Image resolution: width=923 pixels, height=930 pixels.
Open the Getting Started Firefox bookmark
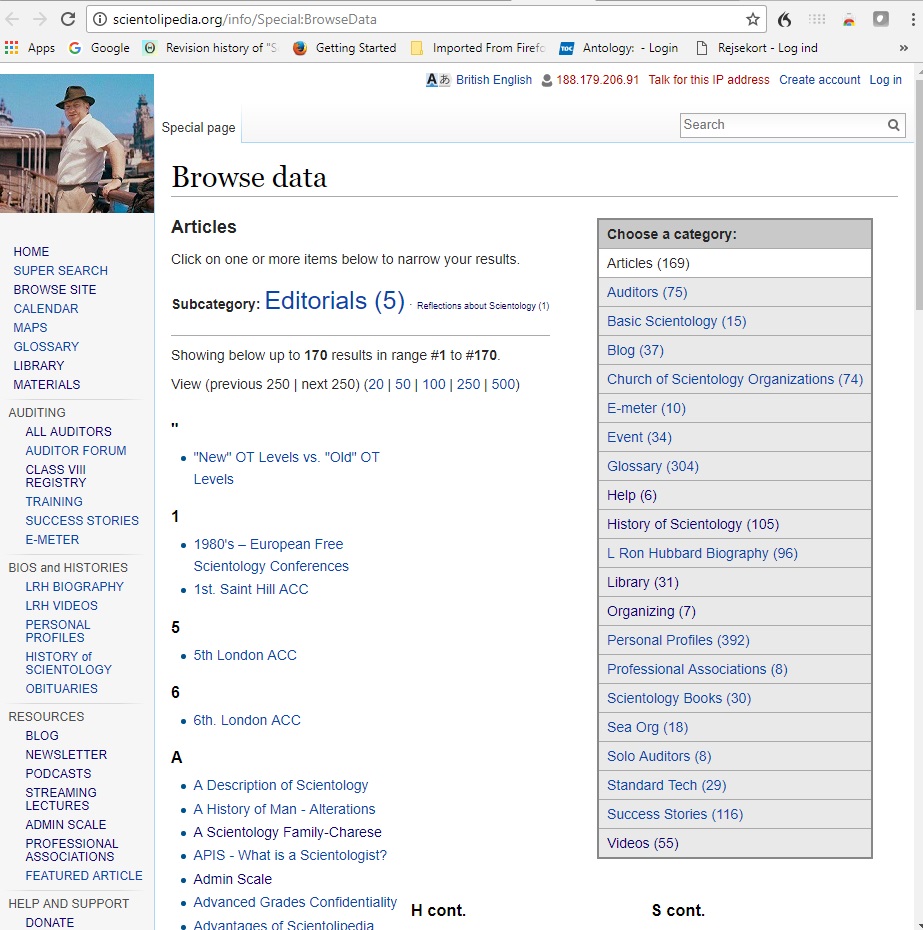(345, 47)
